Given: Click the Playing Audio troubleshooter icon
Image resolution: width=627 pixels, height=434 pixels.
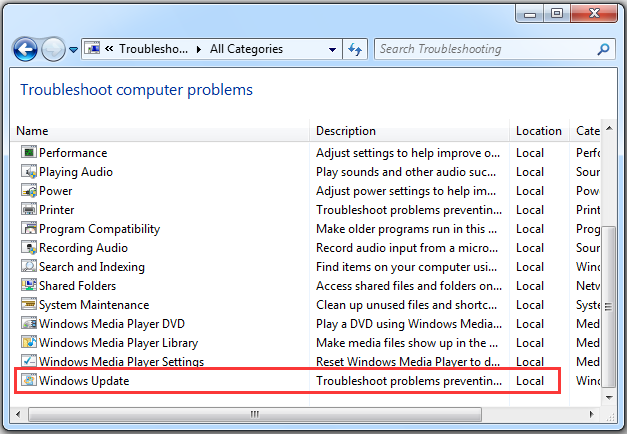Looking at the screenshot, I should point(29,171).
